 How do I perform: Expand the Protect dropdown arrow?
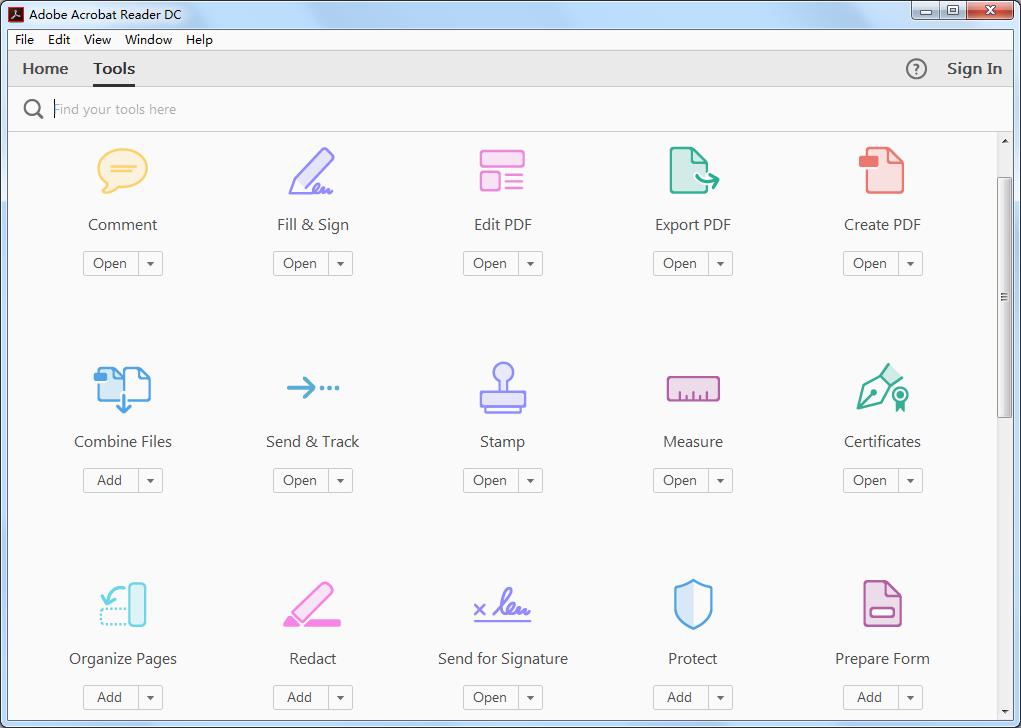click(721, 697)
